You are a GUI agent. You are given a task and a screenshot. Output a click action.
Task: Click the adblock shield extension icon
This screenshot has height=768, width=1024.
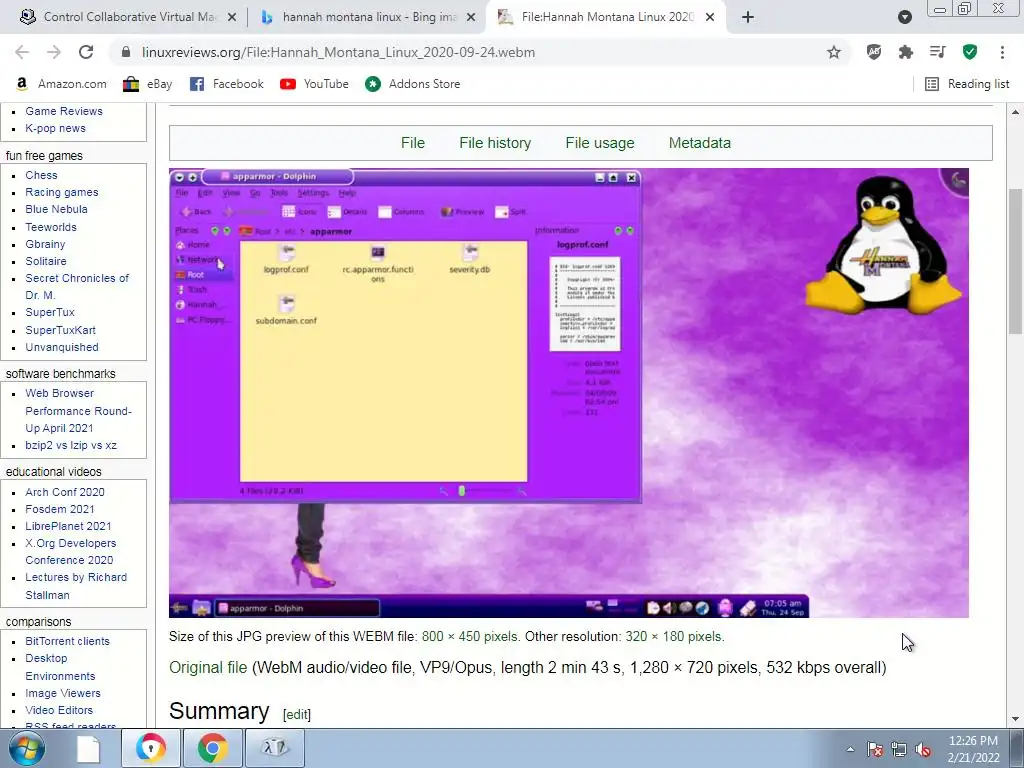click(x=874, y=52)
